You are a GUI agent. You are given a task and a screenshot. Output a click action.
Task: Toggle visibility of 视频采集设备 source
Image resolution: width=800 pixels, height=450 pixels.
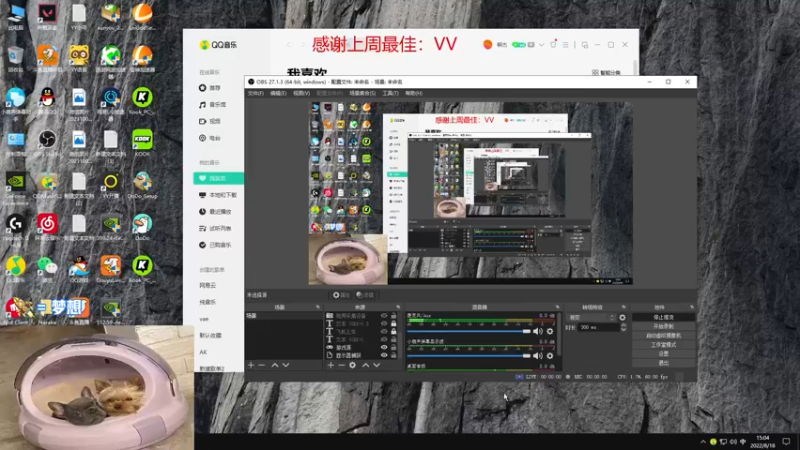point(384,316)
